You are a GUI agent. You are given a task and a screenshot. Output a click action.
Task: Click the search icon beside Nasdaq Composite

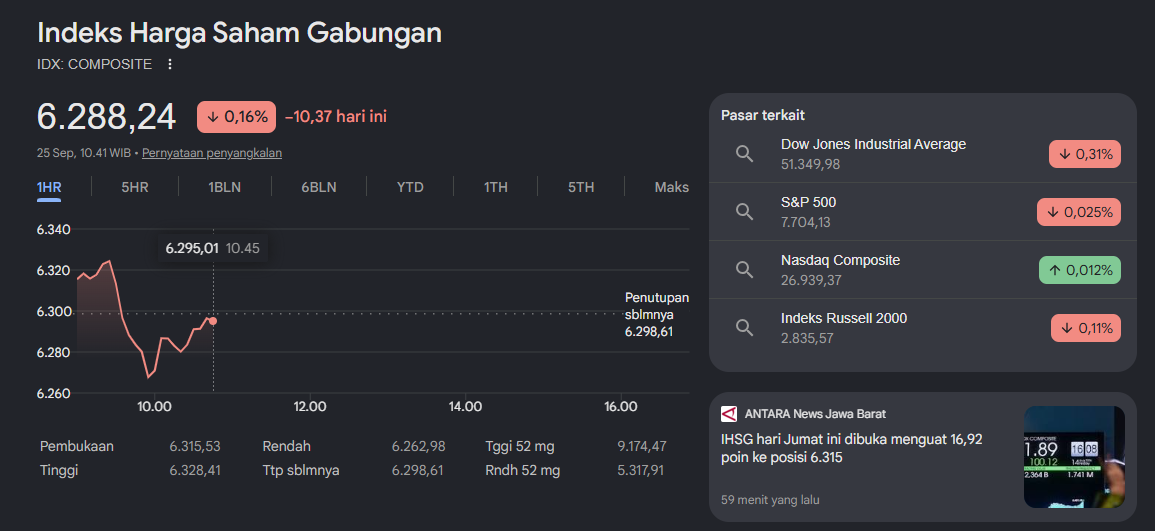(745, 270)
